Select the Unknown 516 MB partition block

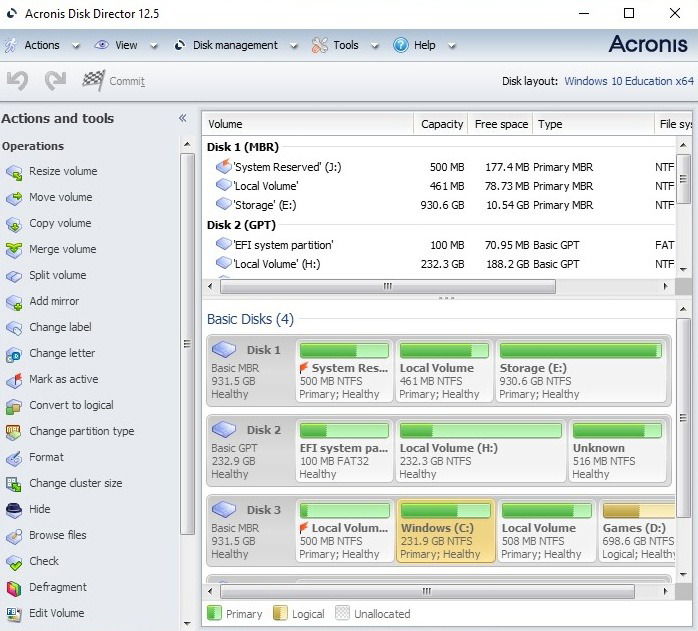(617, 451)
